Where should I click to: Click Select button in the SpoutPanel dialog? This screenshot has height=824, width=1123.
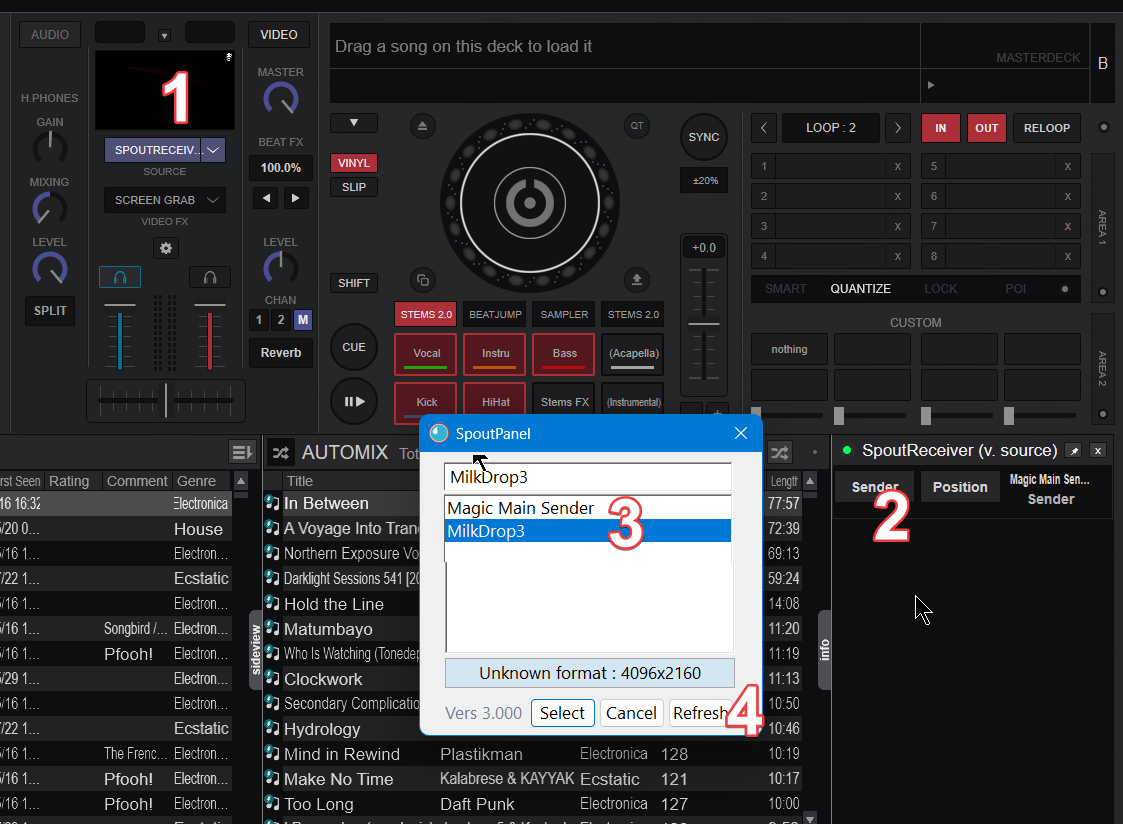(x=562, y=713)
